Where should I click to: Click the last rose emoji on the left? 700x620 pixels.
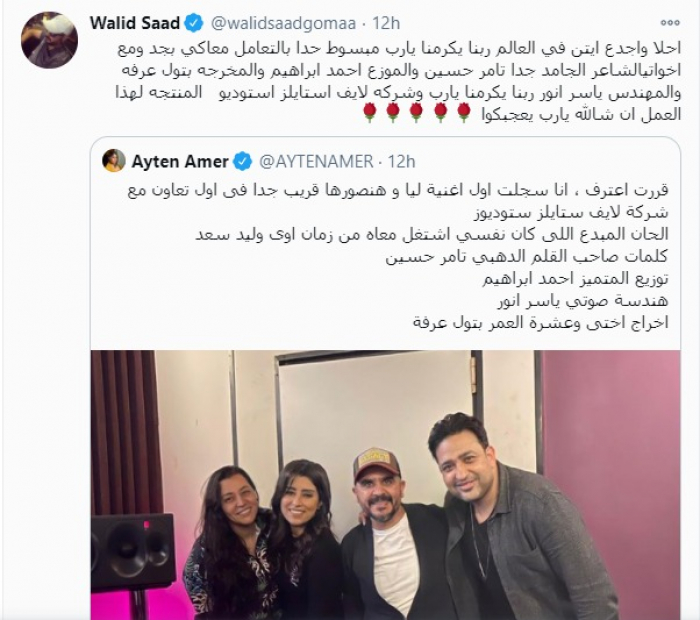click(x=370, y=113)
